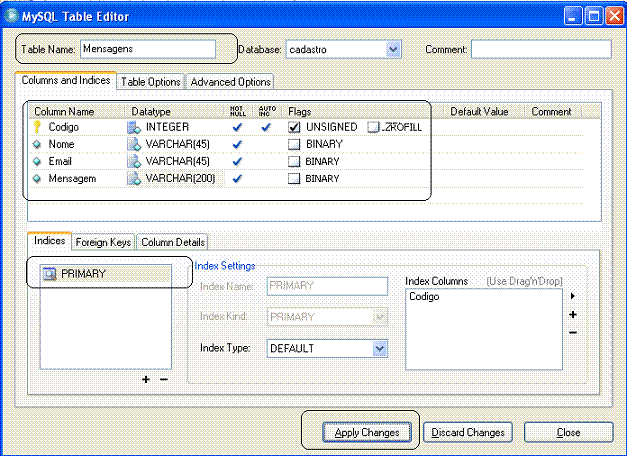This screenshot has width=627, height=456.
Task: Click the Apply Changes button
Action: point(367,432)
